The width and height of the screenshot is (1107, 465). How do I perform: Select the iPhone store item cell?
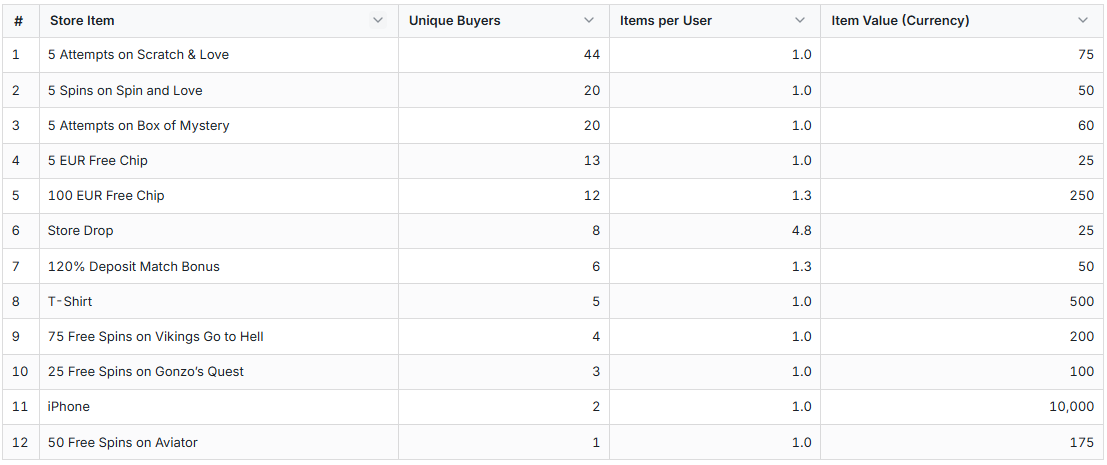coord(69,407)
